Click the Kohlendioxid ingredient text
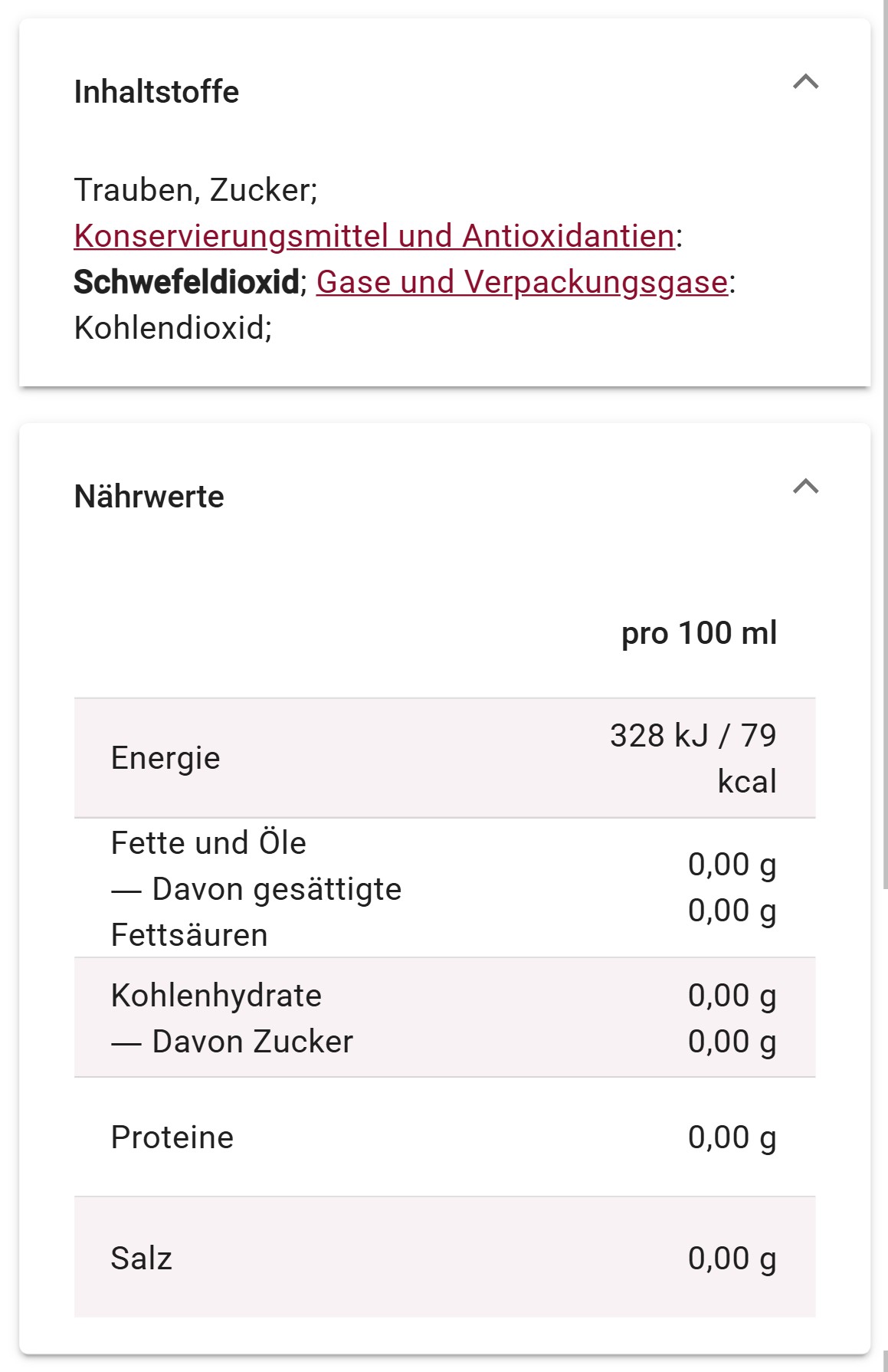This screenshot has height=1372, width=888. [x=173, y=328]
